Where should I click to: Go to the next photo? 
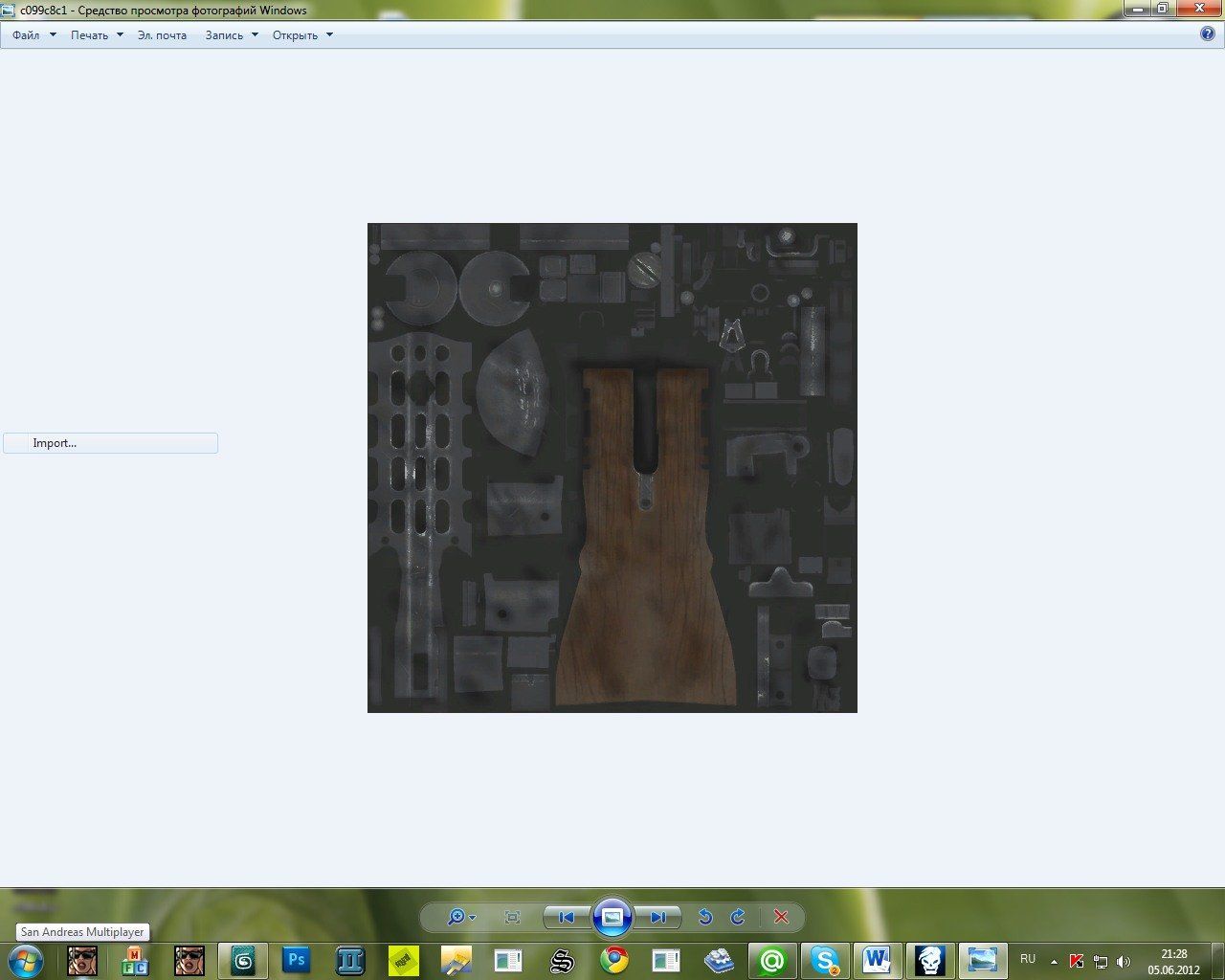click(x=658, y=917)
